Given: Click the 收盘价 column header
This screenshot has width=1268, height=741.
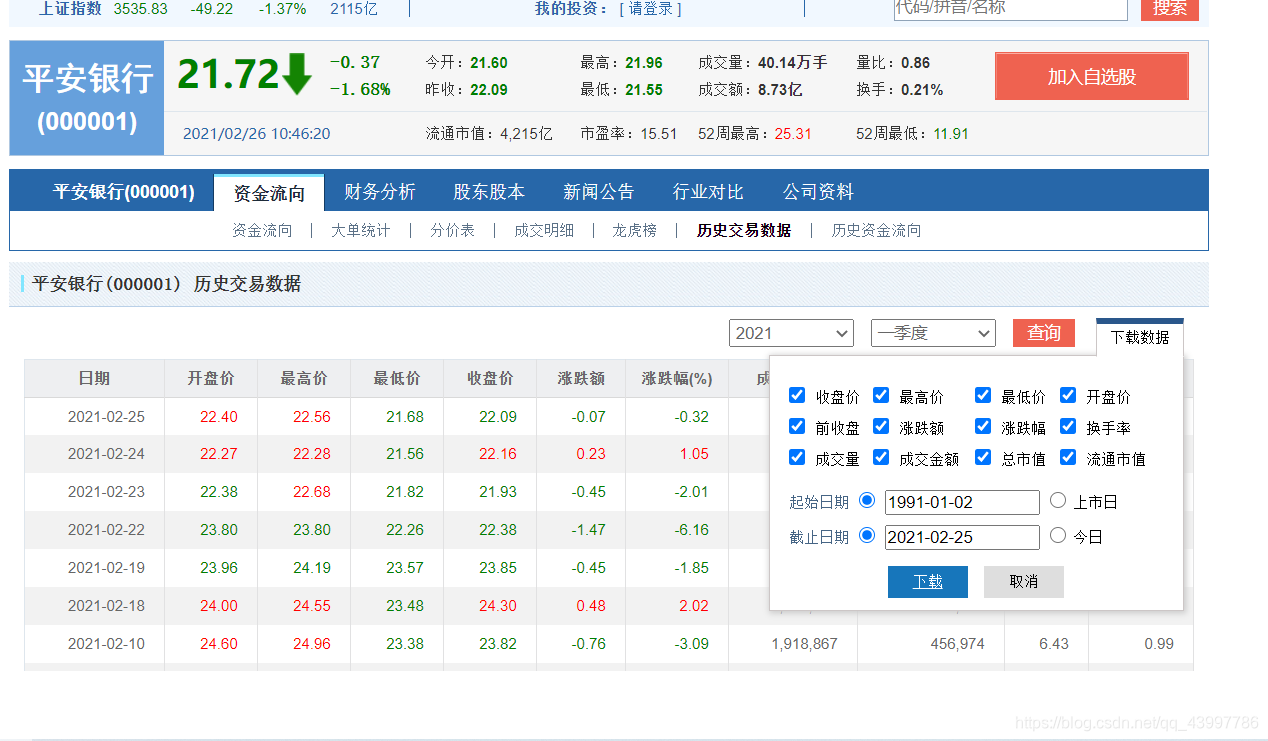Looking at the screenshot, I should point(490,378).
